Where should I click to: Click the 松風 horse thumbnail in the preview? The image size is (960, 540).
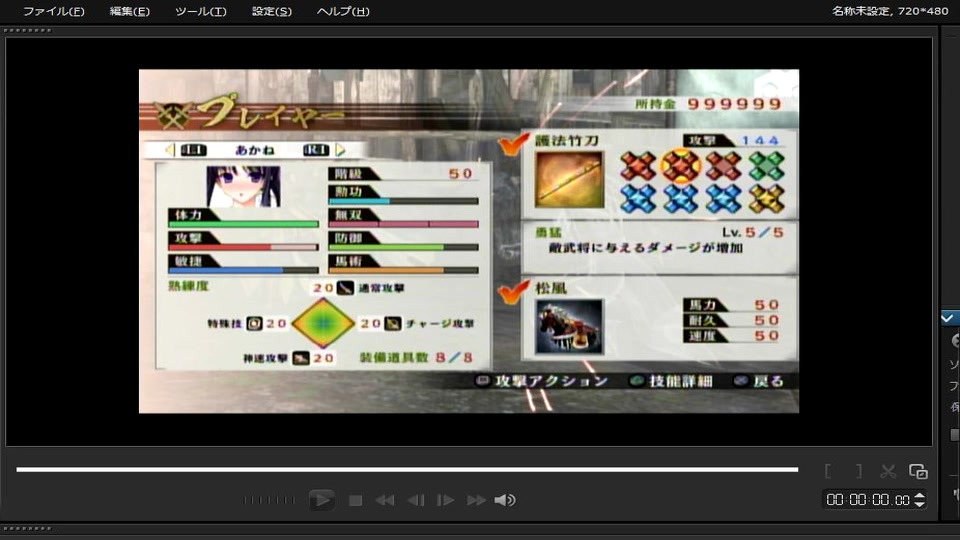tap(569, 327)
